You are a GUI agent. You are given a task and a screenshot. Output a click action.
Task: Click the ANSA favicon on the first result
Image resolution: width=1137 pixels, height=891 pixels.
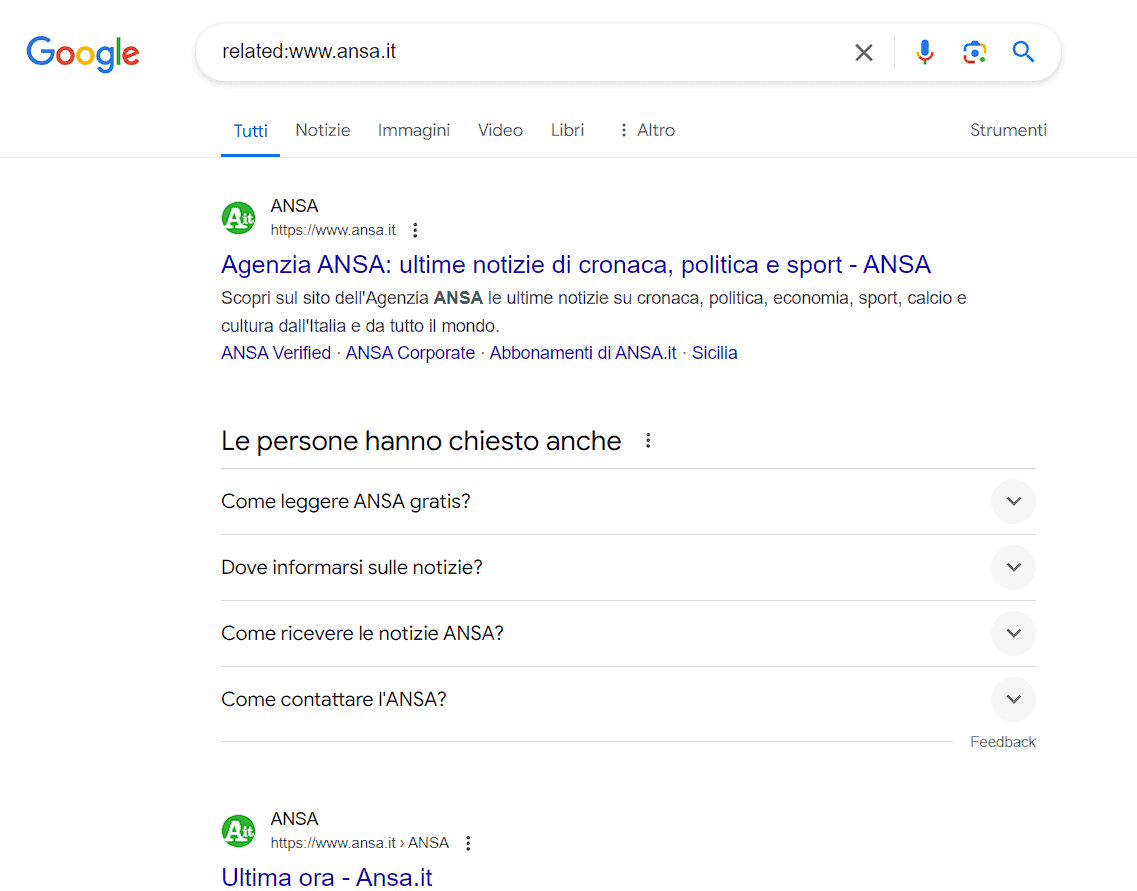point(238,217)
